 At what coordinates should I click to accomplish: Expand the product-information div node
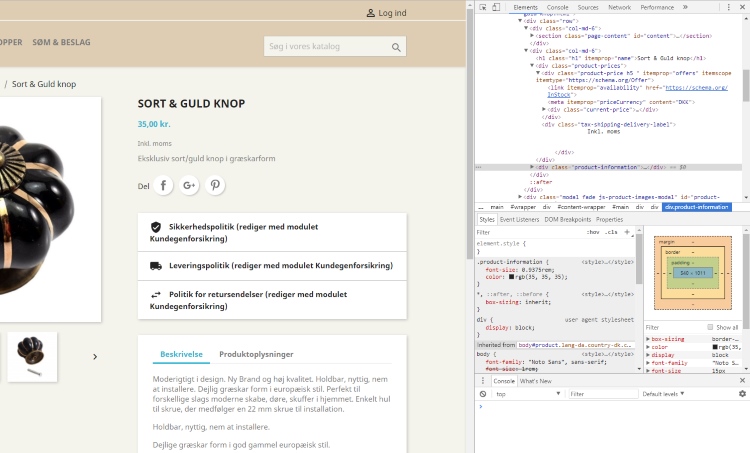point(532,166)
